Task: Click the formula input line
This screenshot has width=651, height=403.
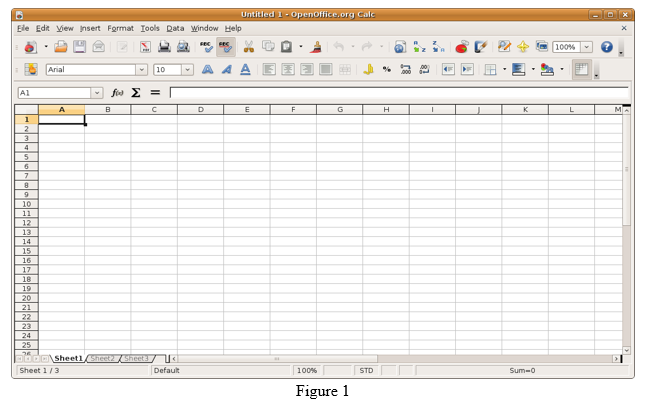Action: pos(398,92)
